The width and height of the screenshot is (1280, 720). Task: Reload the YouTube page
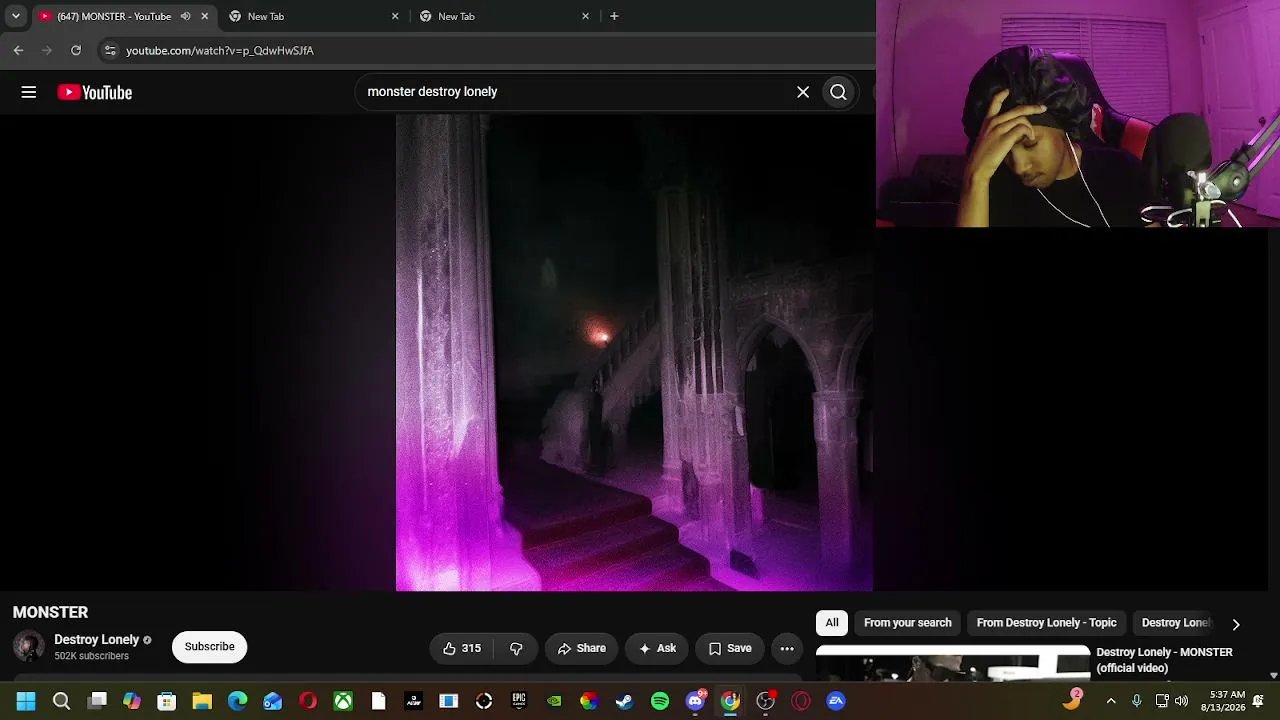click(x=76, y=50)
